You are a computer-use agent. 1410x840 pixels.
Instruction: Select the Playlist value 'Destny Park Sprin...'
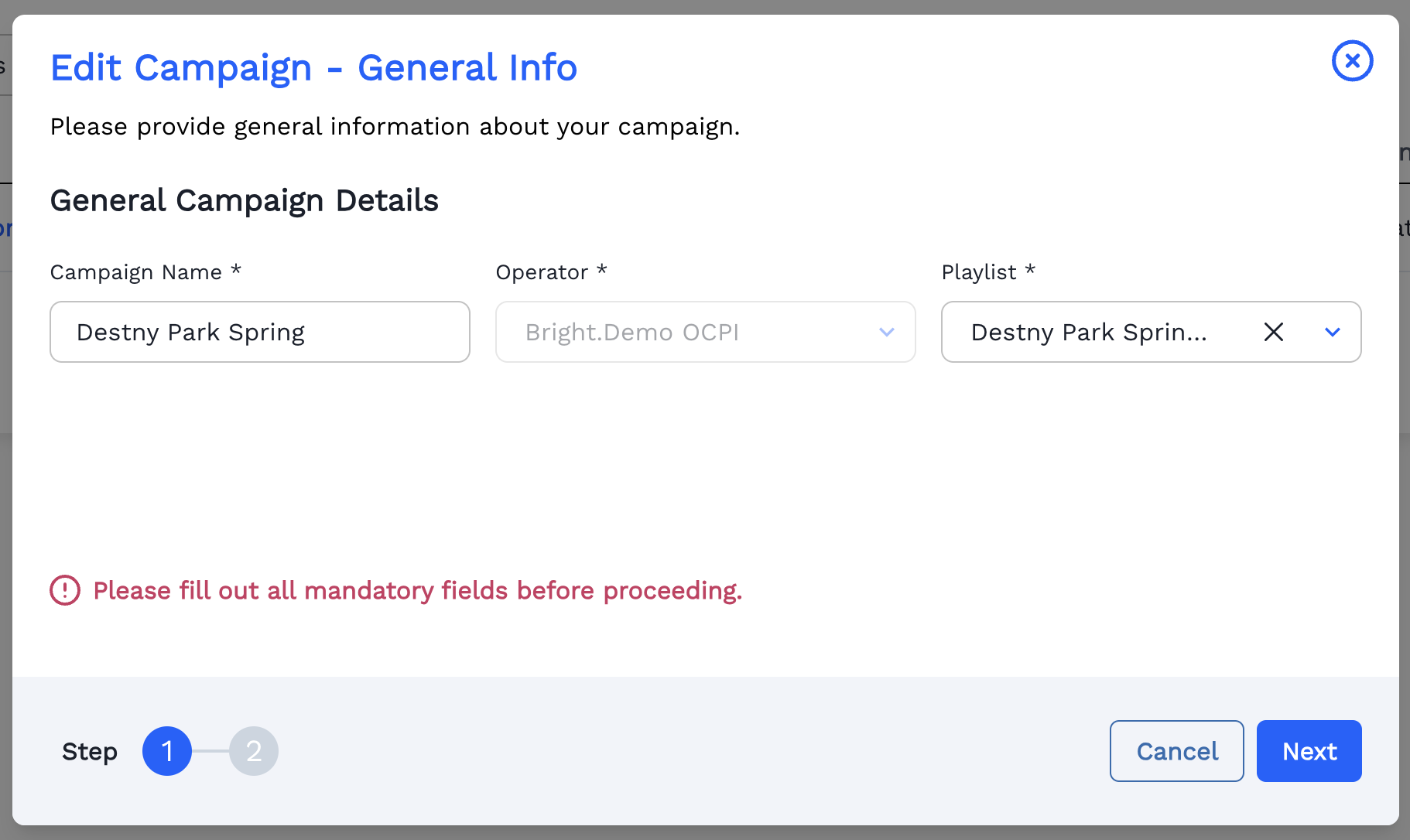point(1088,332)
